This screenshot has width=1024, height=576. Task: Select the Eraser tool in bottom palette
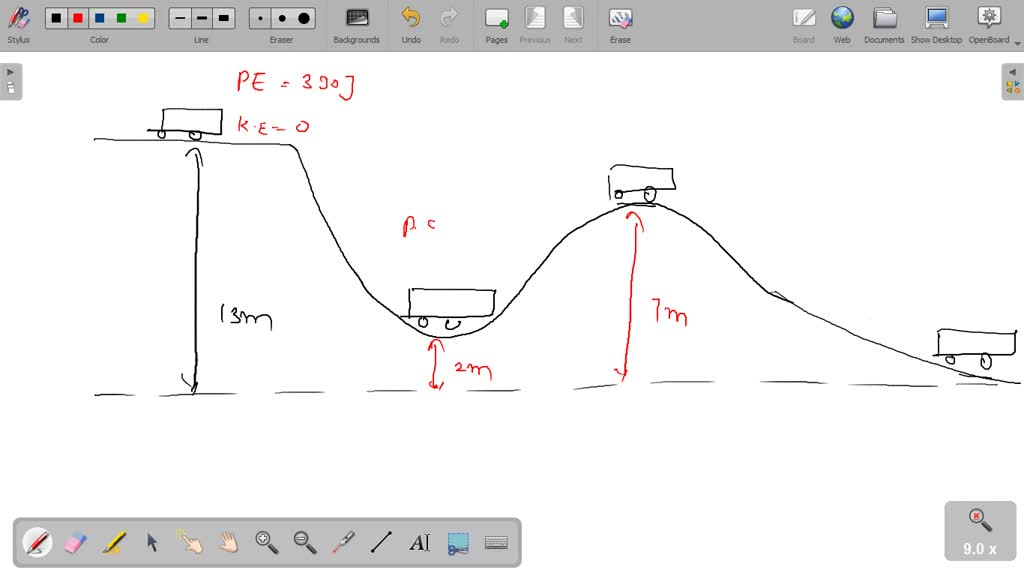click(76, 542)
